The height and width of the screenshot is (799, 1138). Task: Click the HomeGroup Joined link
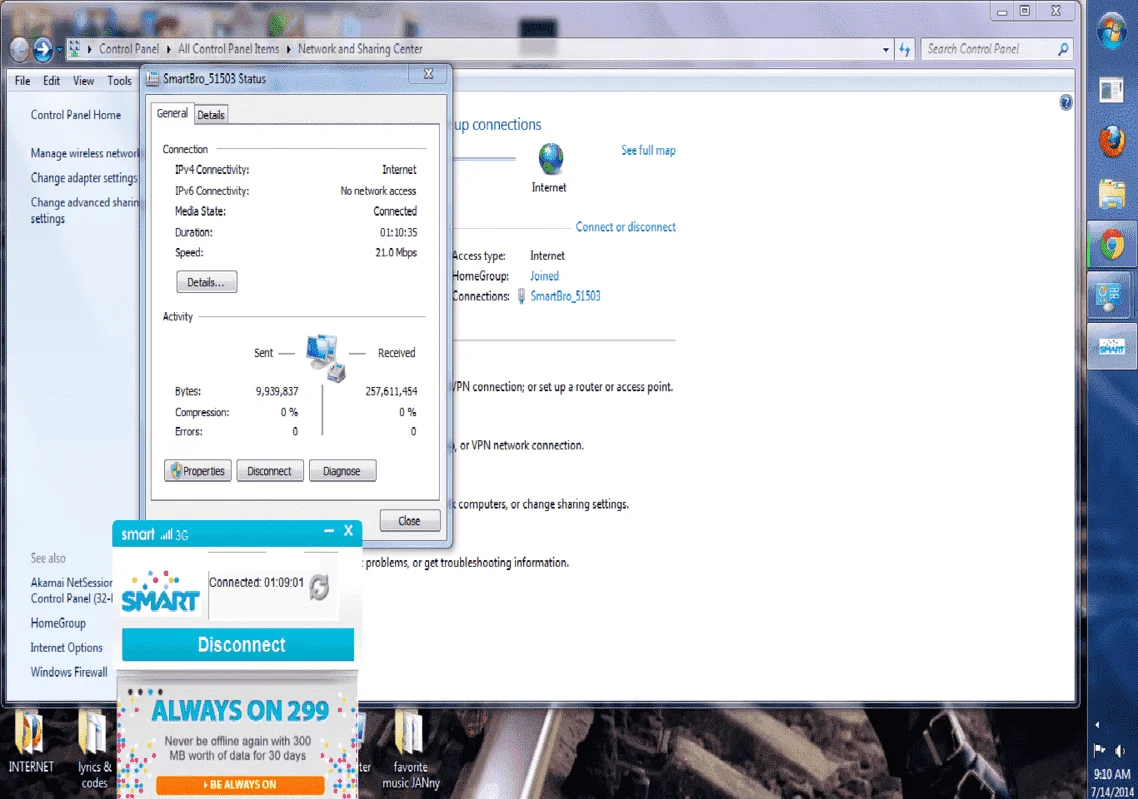click(544, 276)
